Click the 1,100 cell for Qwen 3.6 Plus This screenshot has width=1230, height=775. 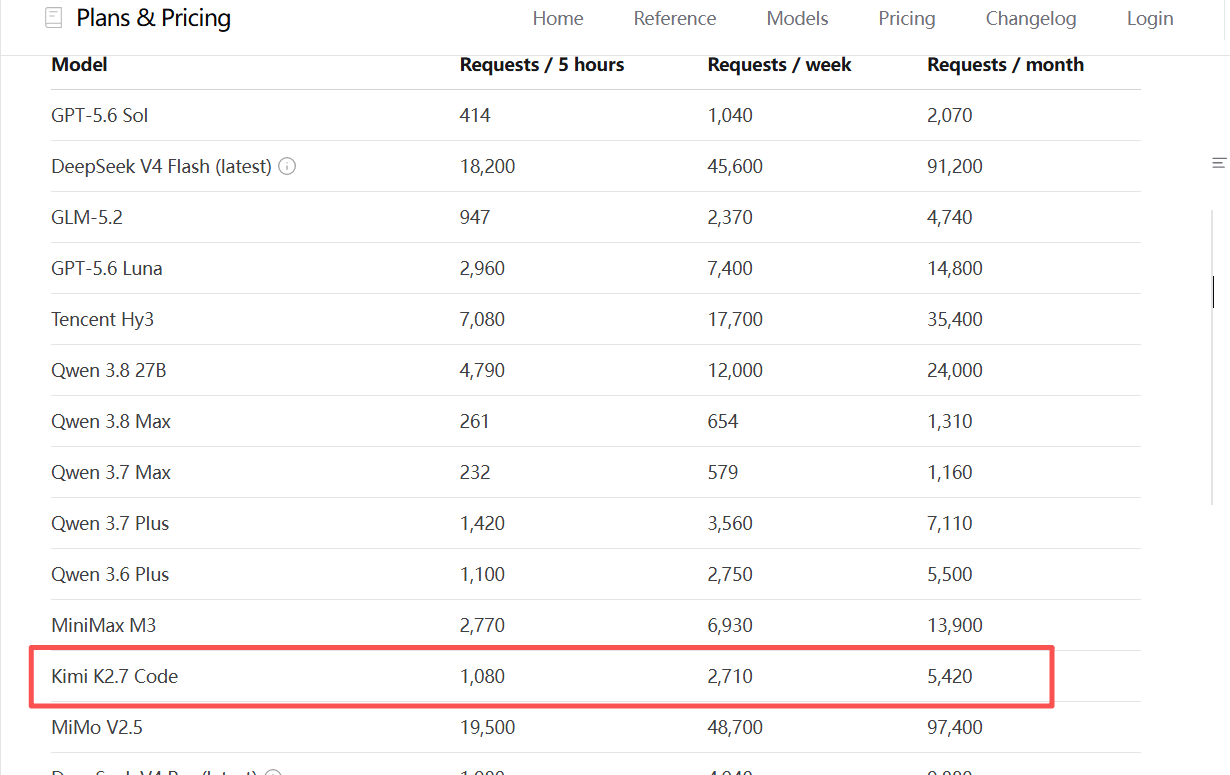[482, 574]
